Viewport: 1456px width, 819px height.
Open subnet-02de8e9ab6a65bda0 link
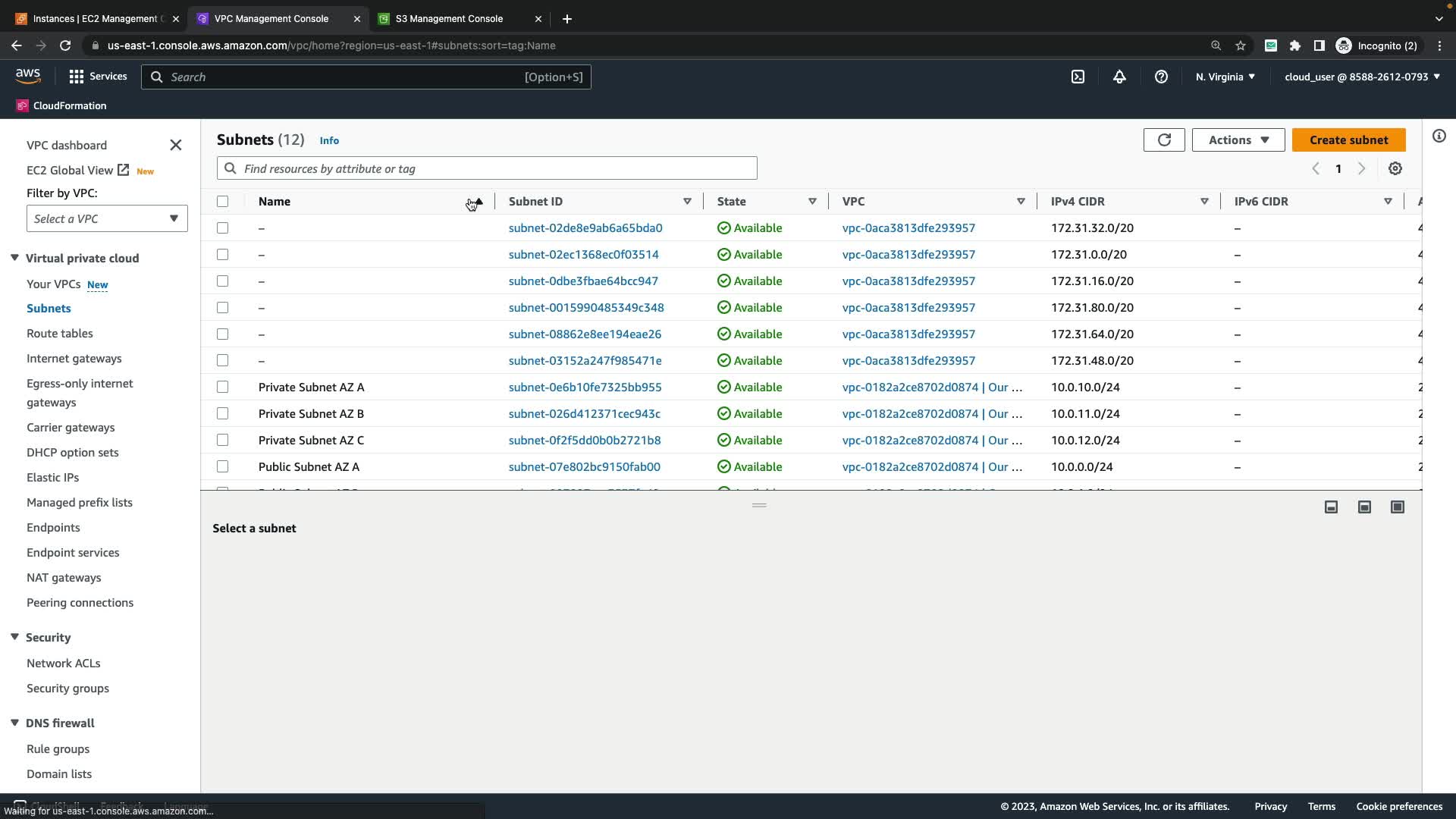coord(585,227)
